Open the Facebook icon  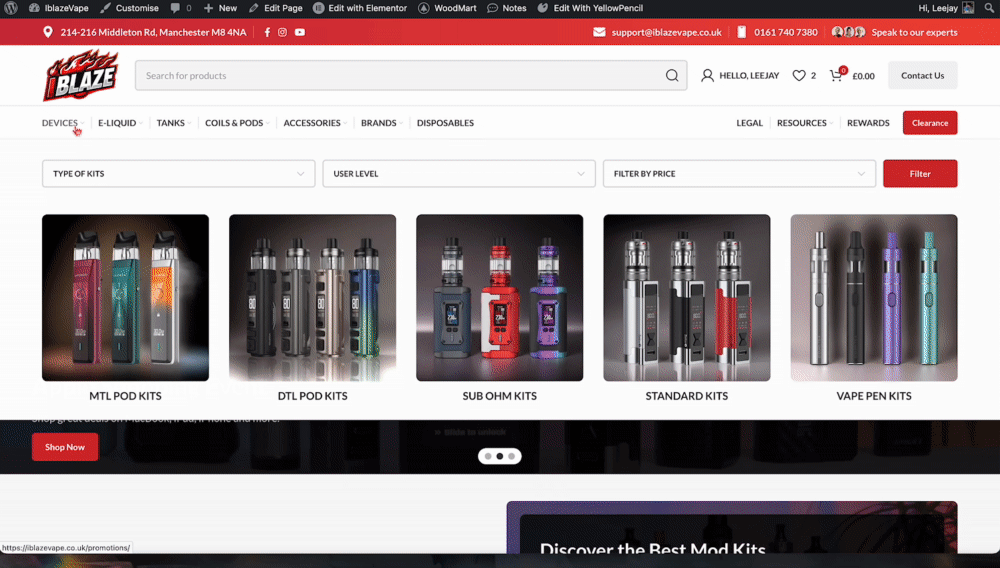click(x=267, y=32)
